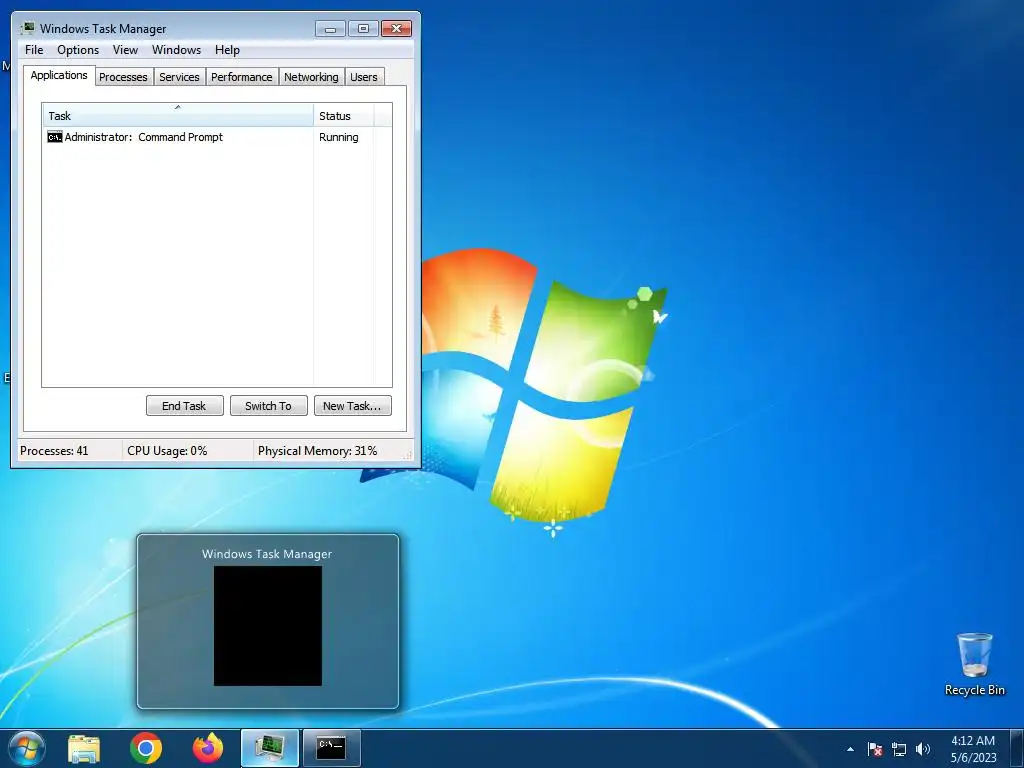Open the Options menu
Image resolution: width=1024 pixels, height=768 pixels.
tap(78, 50)
